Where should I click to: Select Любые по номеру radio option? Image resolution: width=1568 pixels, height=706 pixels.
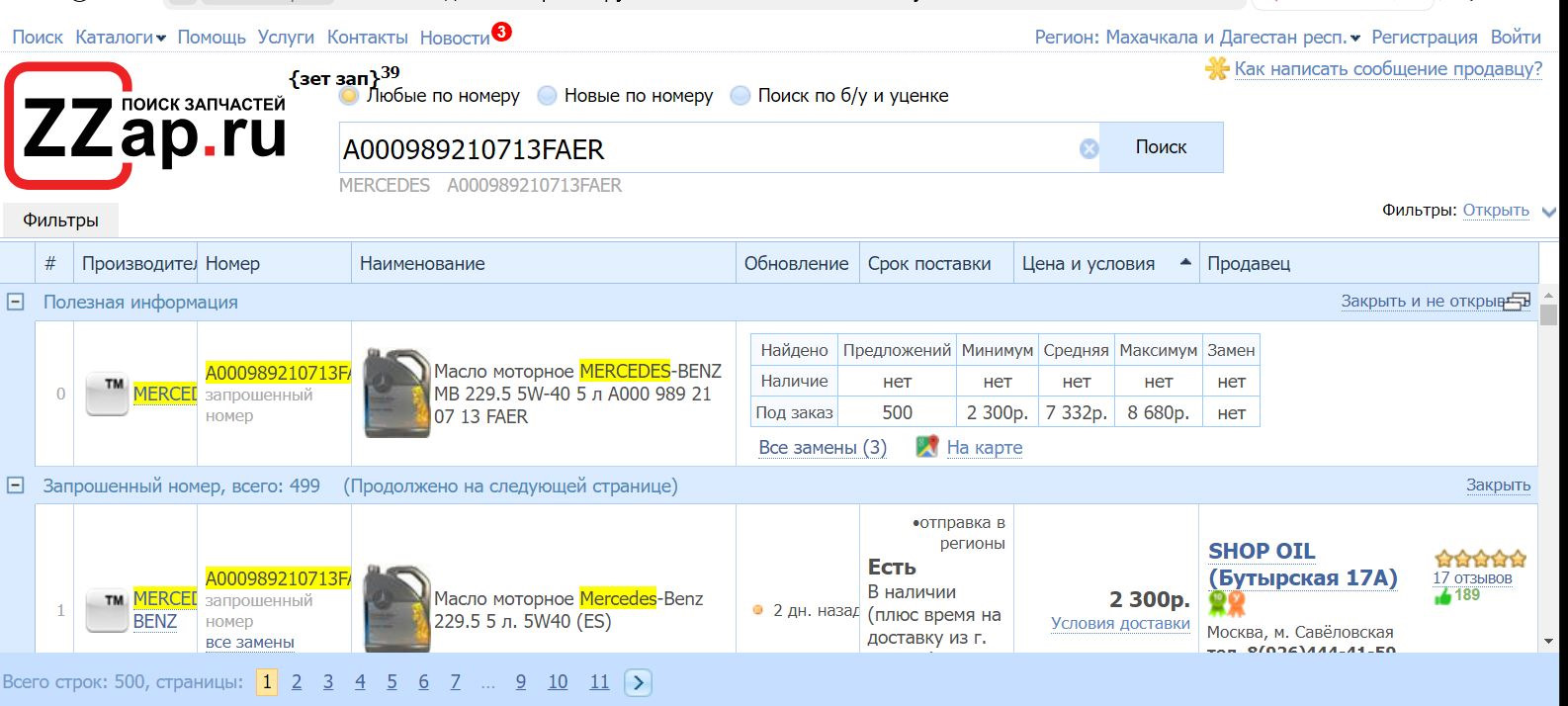coord(348,96)
